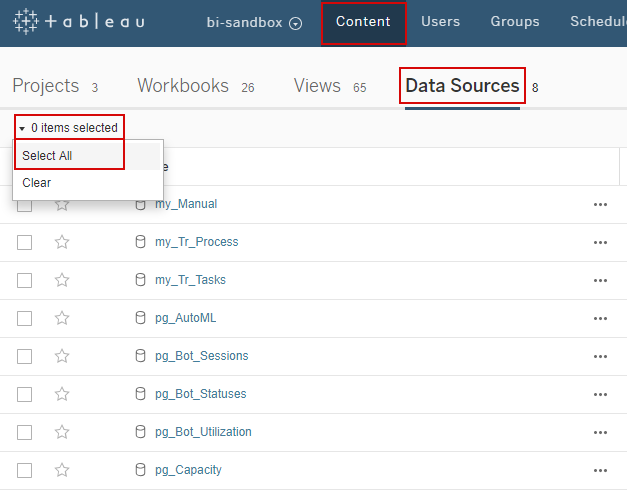This screenshot has width=627, height=498.
Task: Open the pg_Bot_Utilization data source link
Action: [203, 432]
